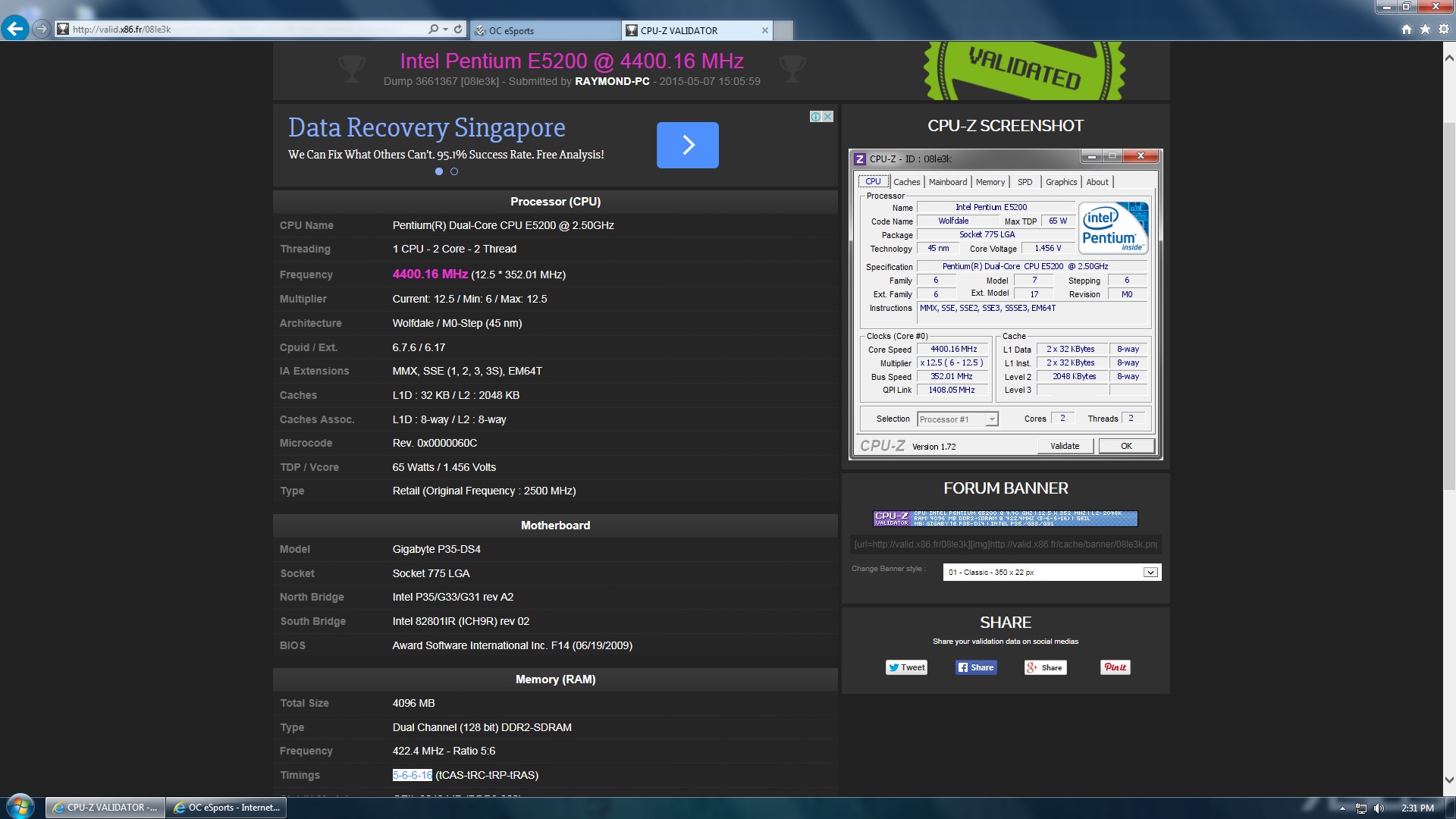
Task: Switch to the OC eSports browser tab
Action: click(x=544, y=30)
